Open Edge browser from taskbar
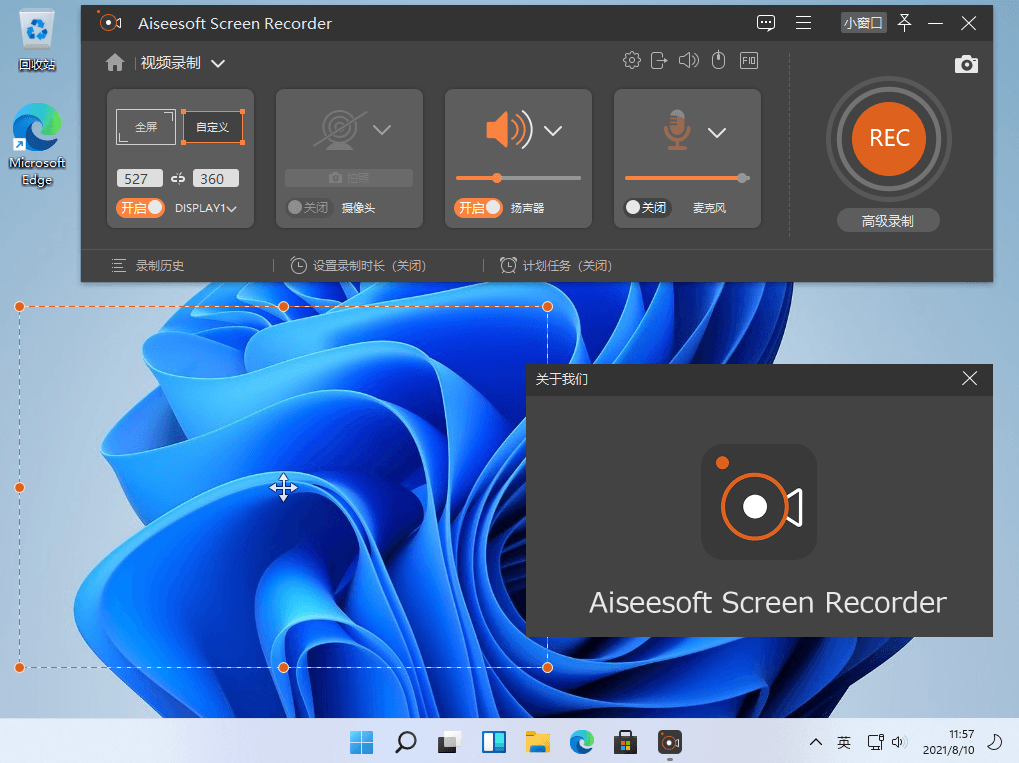This screenshot has height=763, width=1019. pyautogui.click(x=582, y=742)
